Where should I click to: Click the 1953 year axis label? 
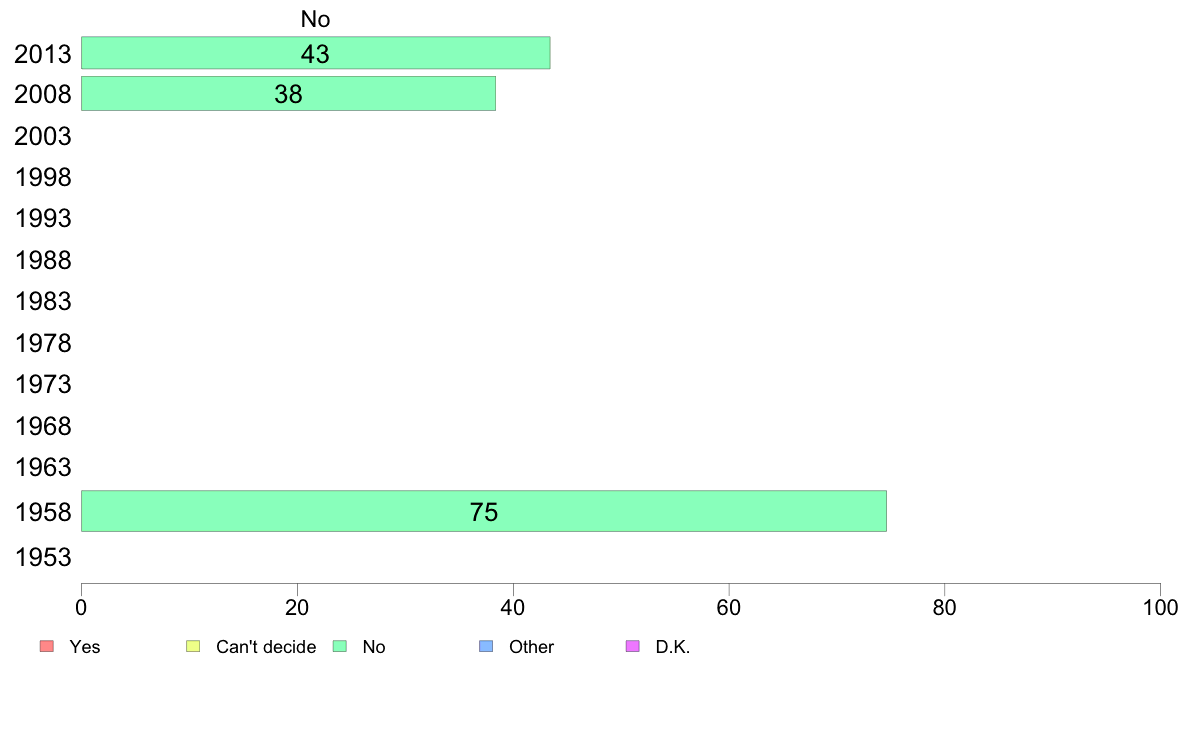(x=43, y=557)
